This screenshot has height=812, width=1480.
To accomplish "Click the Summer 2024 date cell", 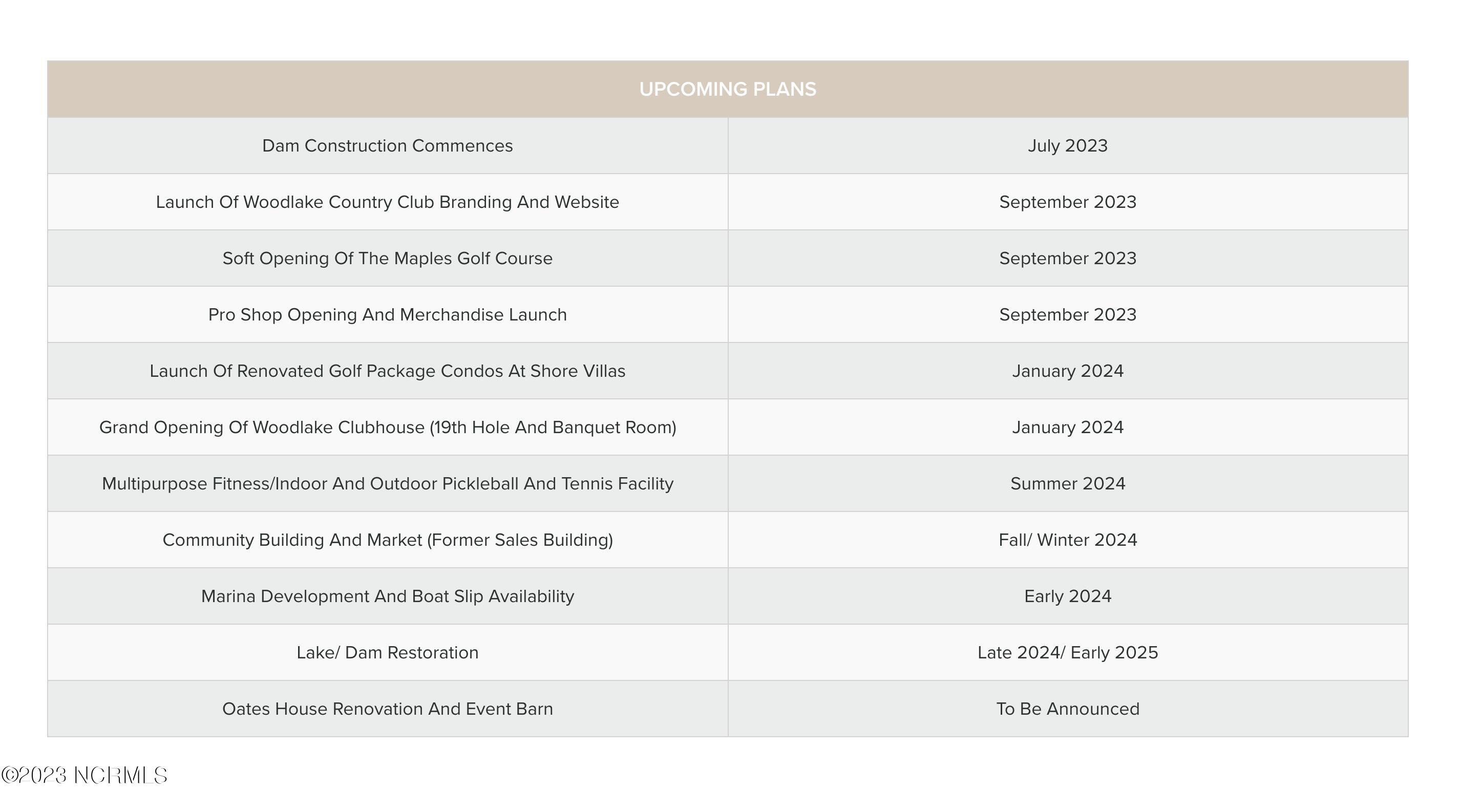I will (1067, 483).
